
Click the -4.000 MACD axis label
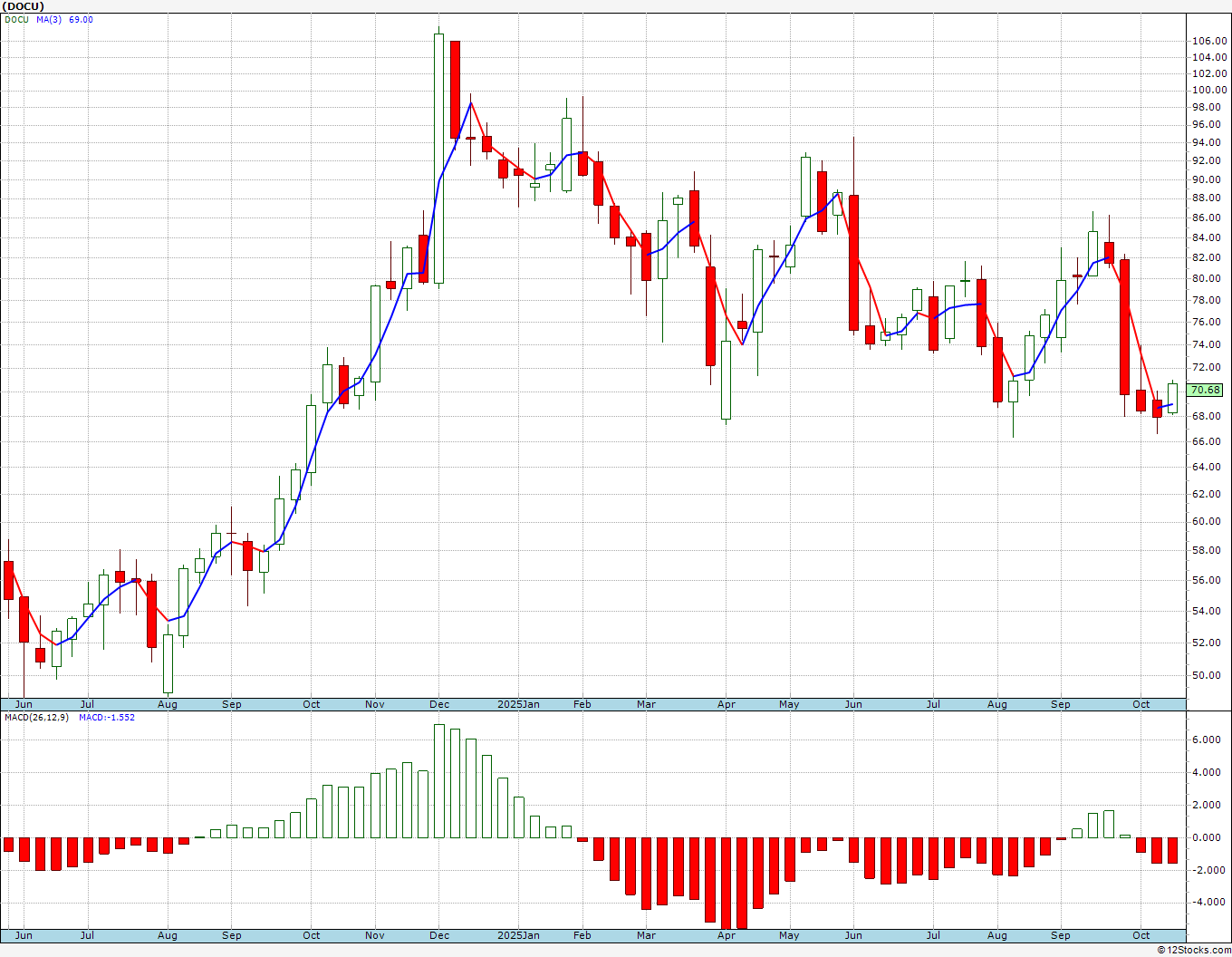pos(1208,902)
